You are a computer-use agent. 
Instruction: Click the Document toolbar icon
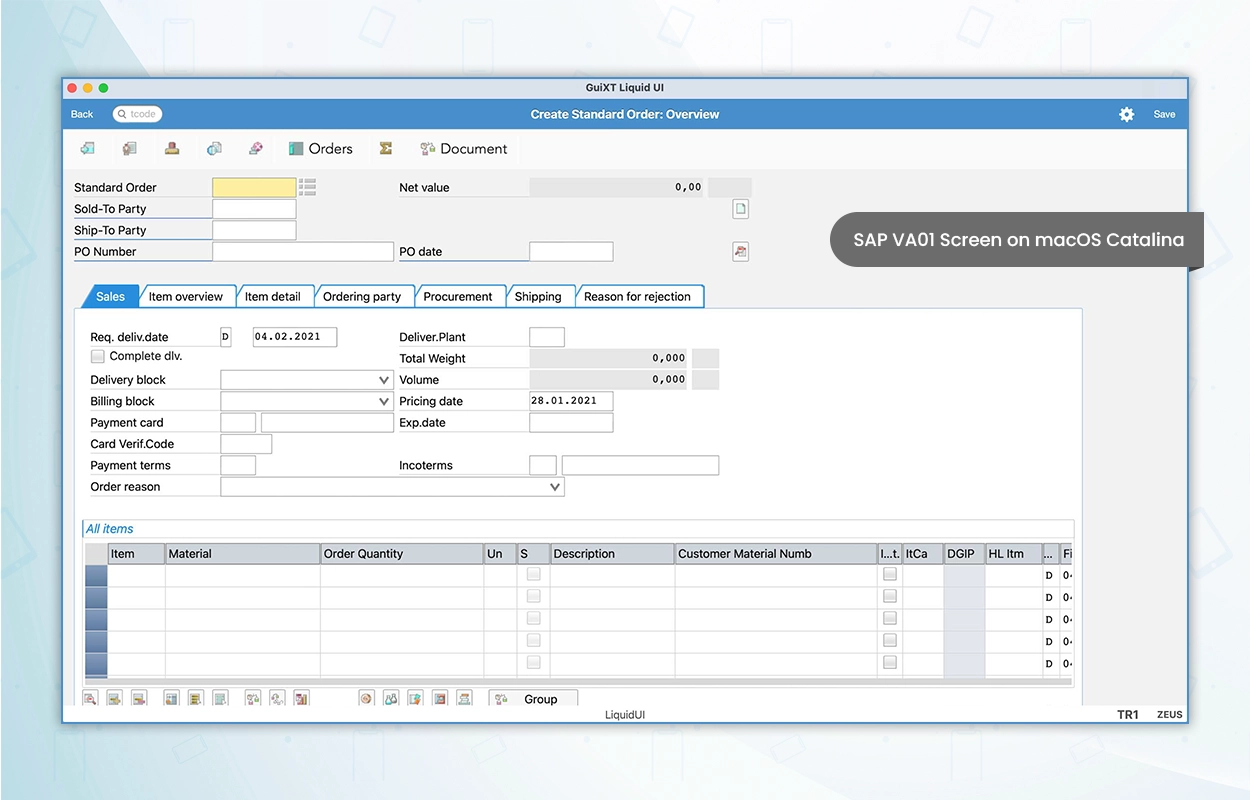pyautogui.click(x=427, y=148)
